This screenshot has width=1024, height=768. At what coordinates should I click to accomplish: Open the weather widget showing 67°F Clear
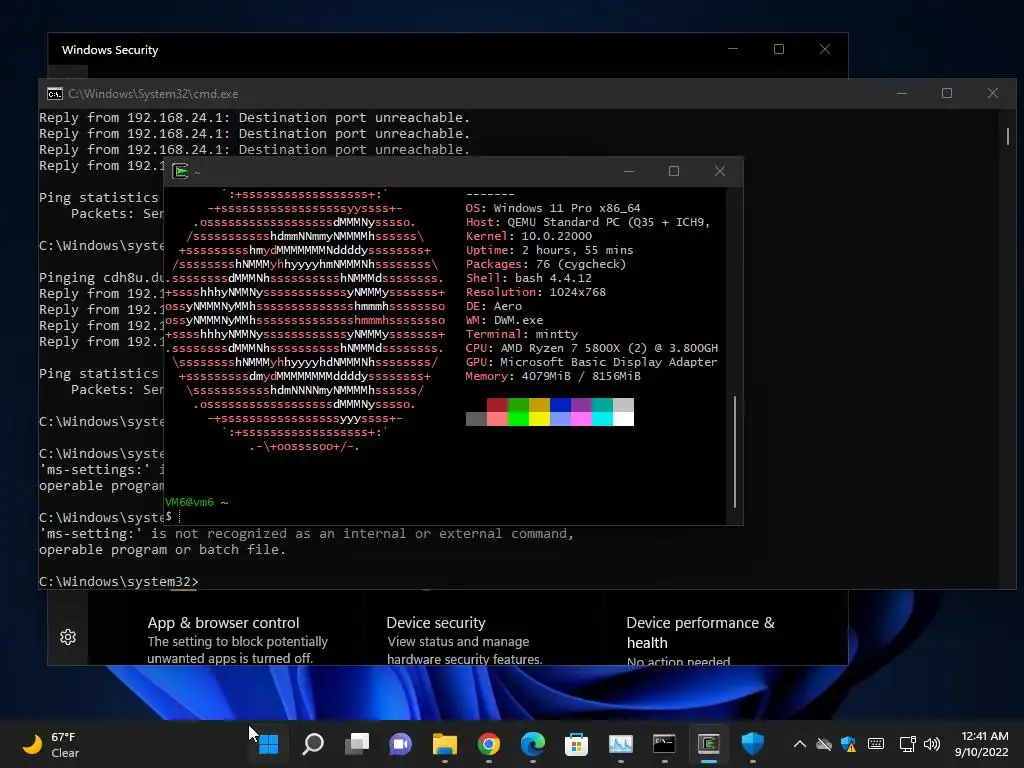tap(51, 744)
